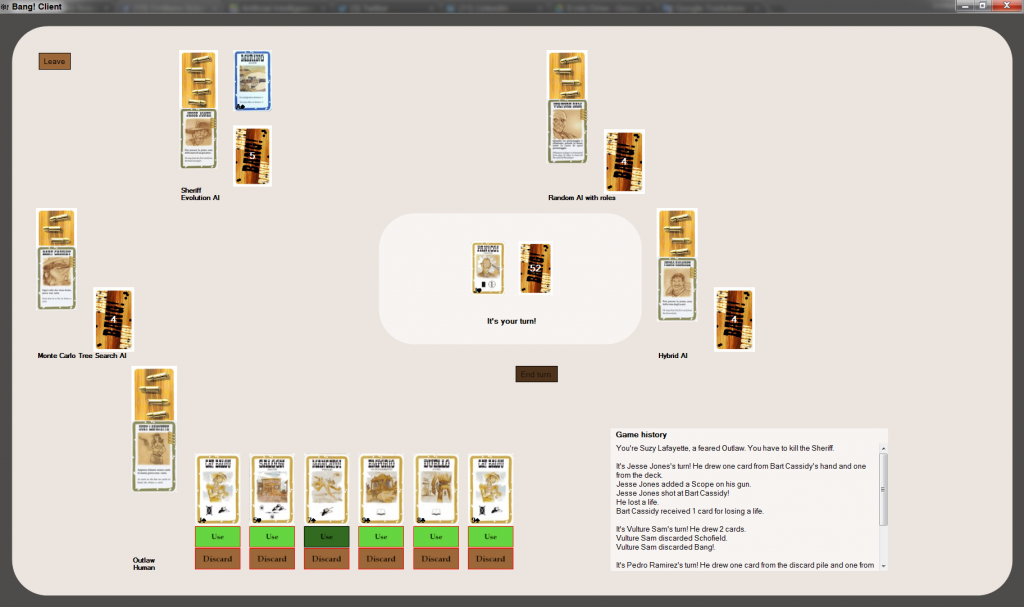Discard the Emporio card
The height and width of the screenshot is (607, 1024).
[381, 559]
